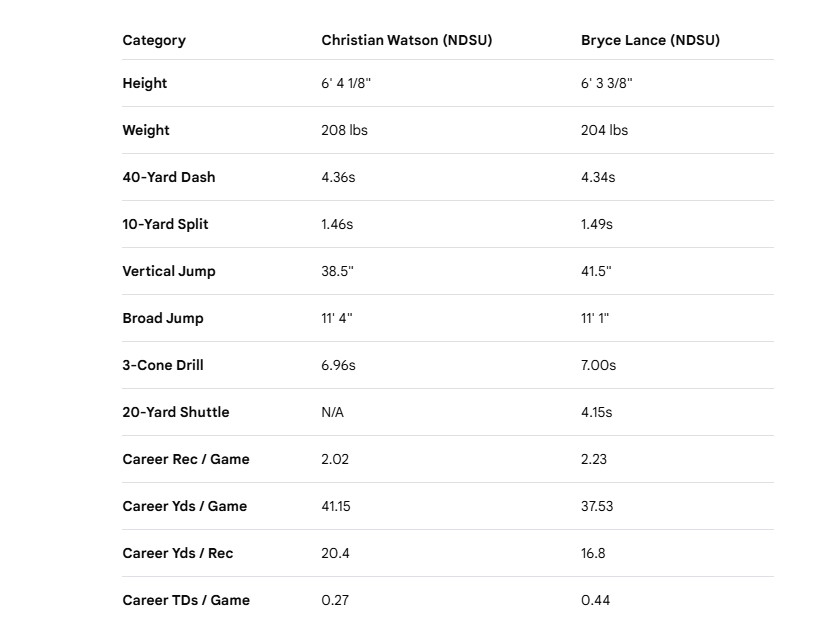Viewport: 839px width, 633px height.
Task: Select the Career Rec / Game label
Action: (x=186, y=459)
